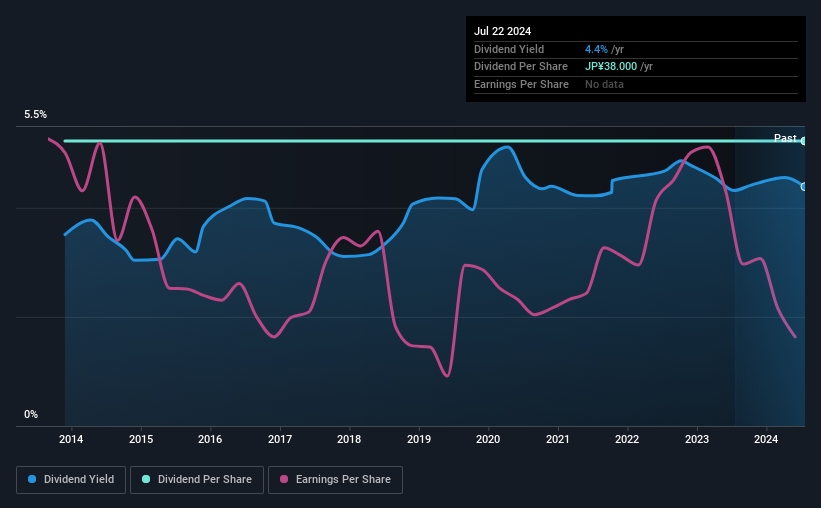Select the 2024 label on the time axis
Screen dimensions: 821x508
[765, 439]
